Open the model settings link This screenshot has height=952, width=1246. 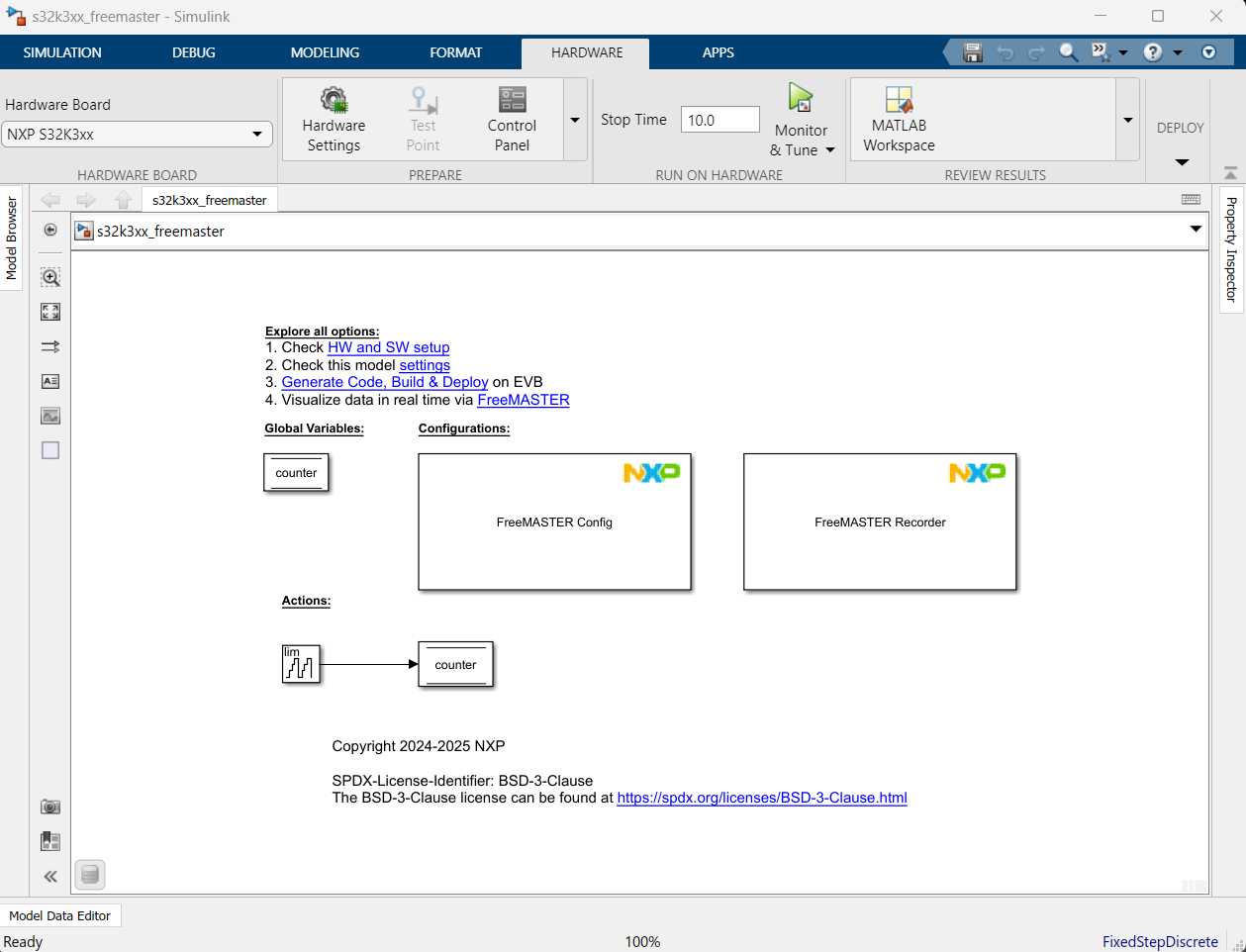pyautogui.click(x=425, y=365)
